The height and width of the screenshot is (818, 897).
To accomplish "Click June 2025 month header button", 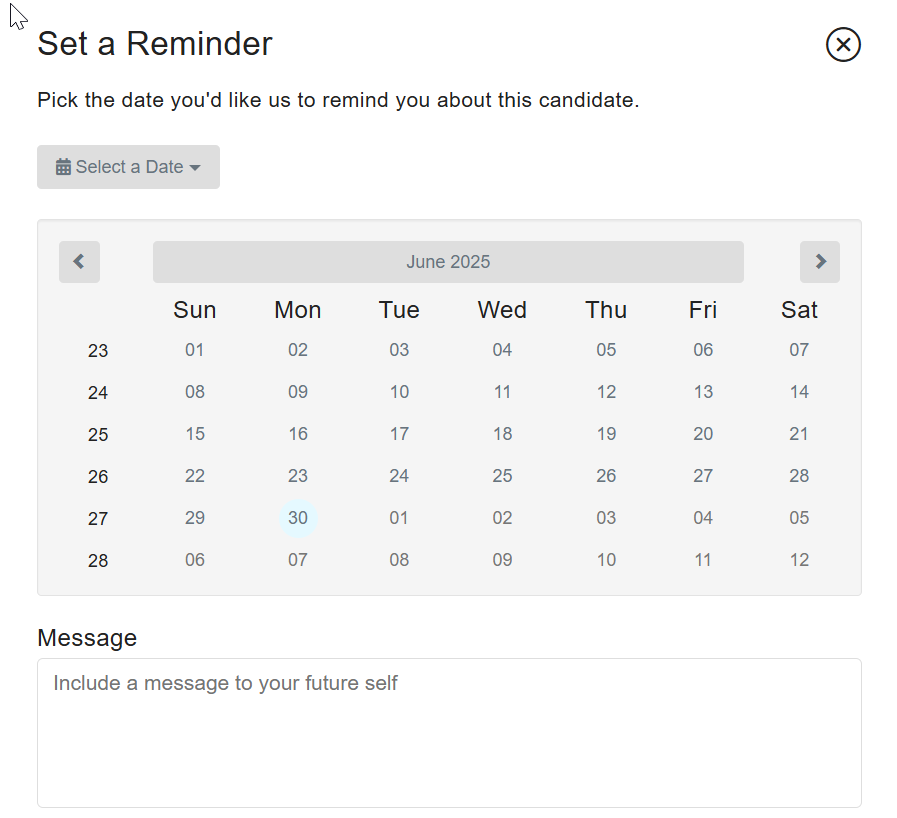I will pyautogui.click(x=448, y=262).
